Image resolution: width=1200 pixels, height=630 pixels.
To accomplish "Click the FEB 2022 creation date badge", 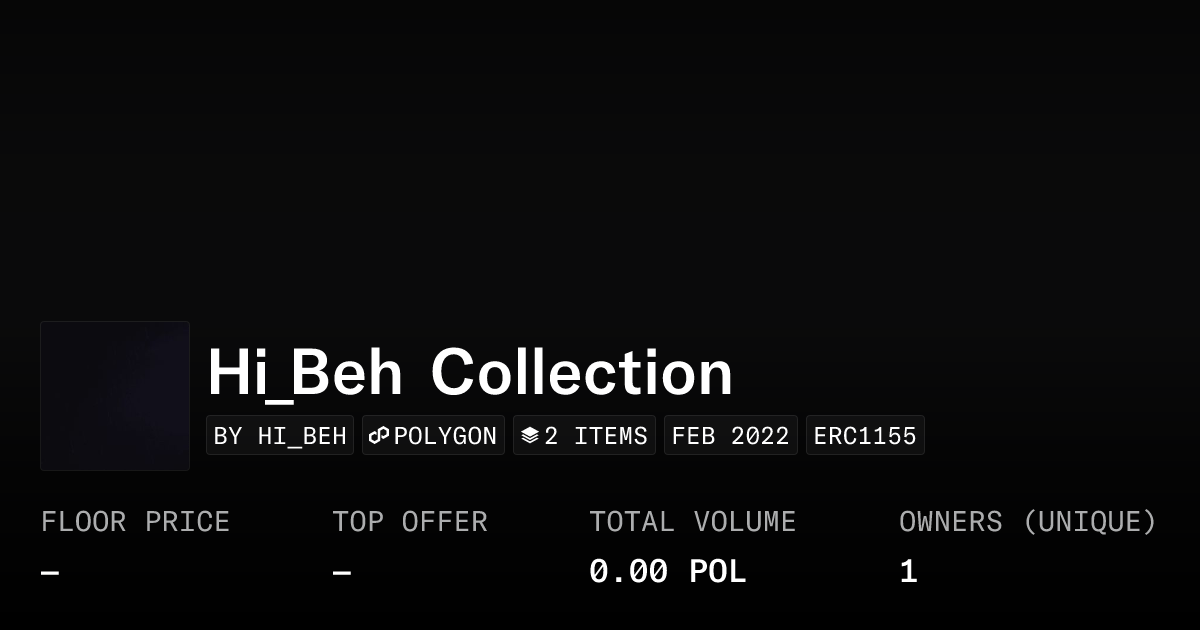I will click(730, 436).
